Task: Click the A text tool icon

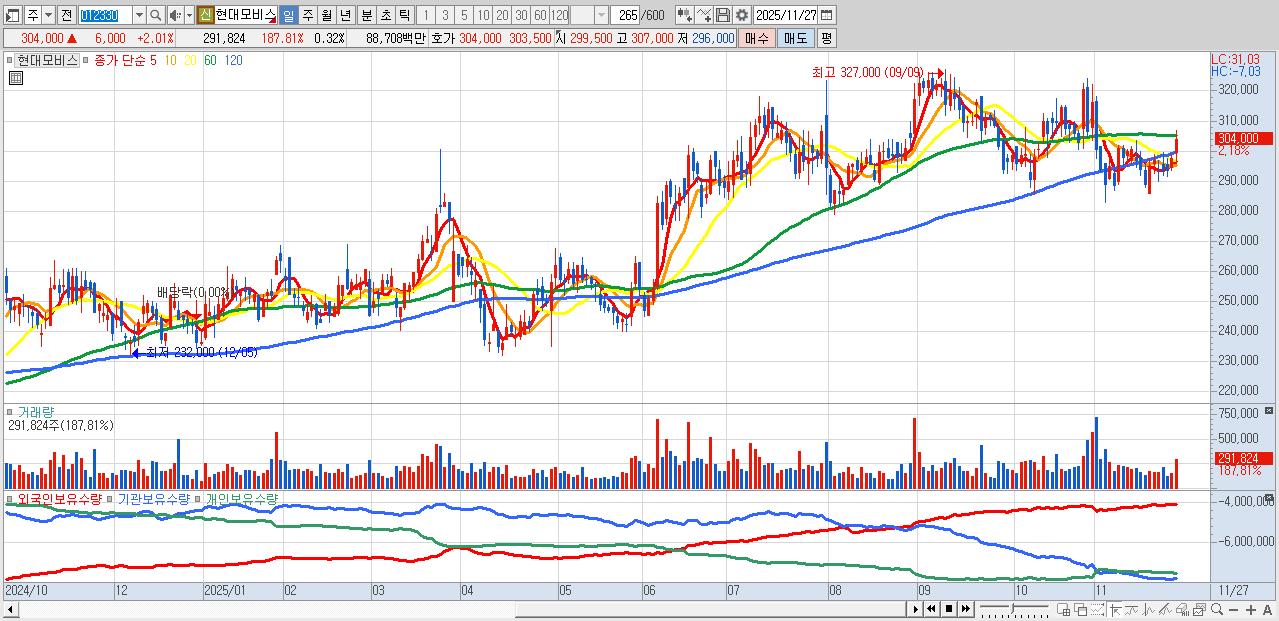Action: tap(1267, 610)
